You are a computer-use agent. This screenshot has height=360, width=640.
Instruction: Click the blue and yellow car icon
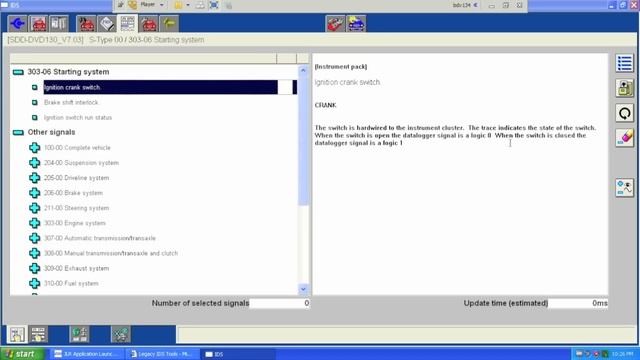pos(356,23)
